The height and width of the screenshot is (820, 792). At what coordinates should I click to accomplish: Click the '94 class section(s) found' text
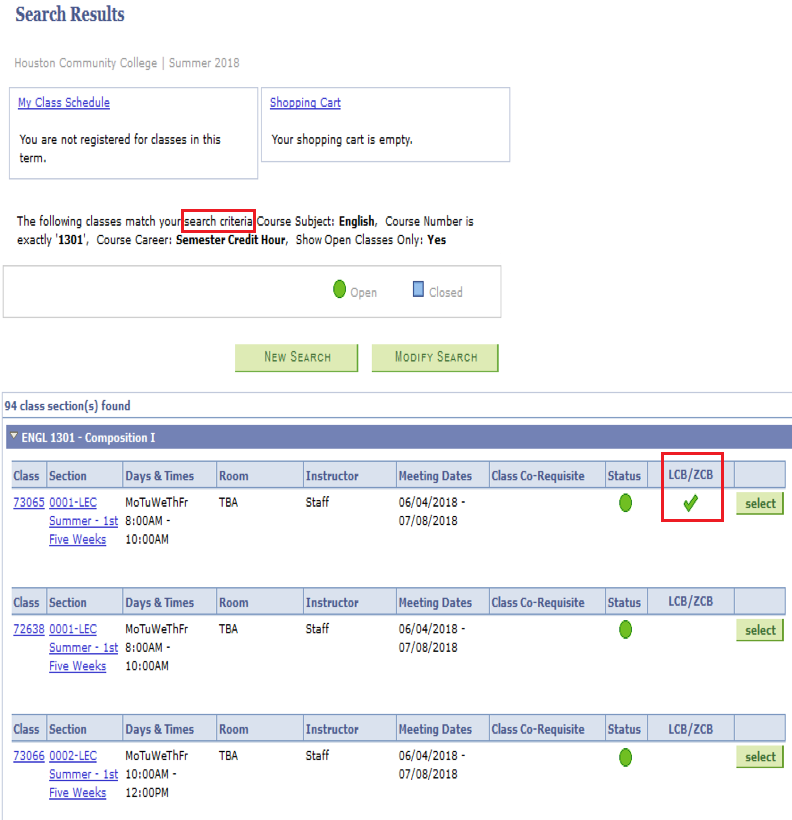(67, 406)
